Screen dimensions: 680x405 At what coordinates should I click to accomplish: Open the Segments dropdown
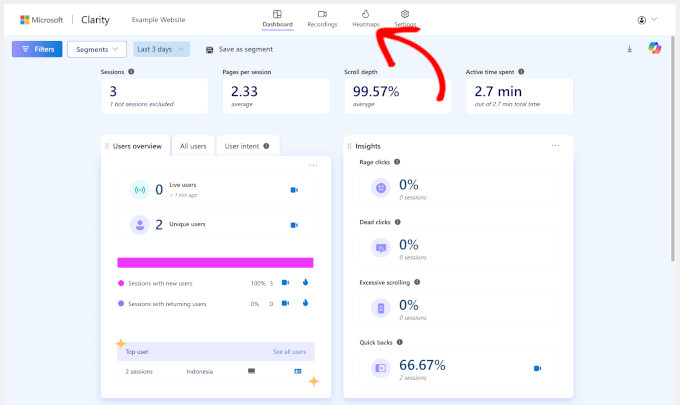tap(97, 49)
